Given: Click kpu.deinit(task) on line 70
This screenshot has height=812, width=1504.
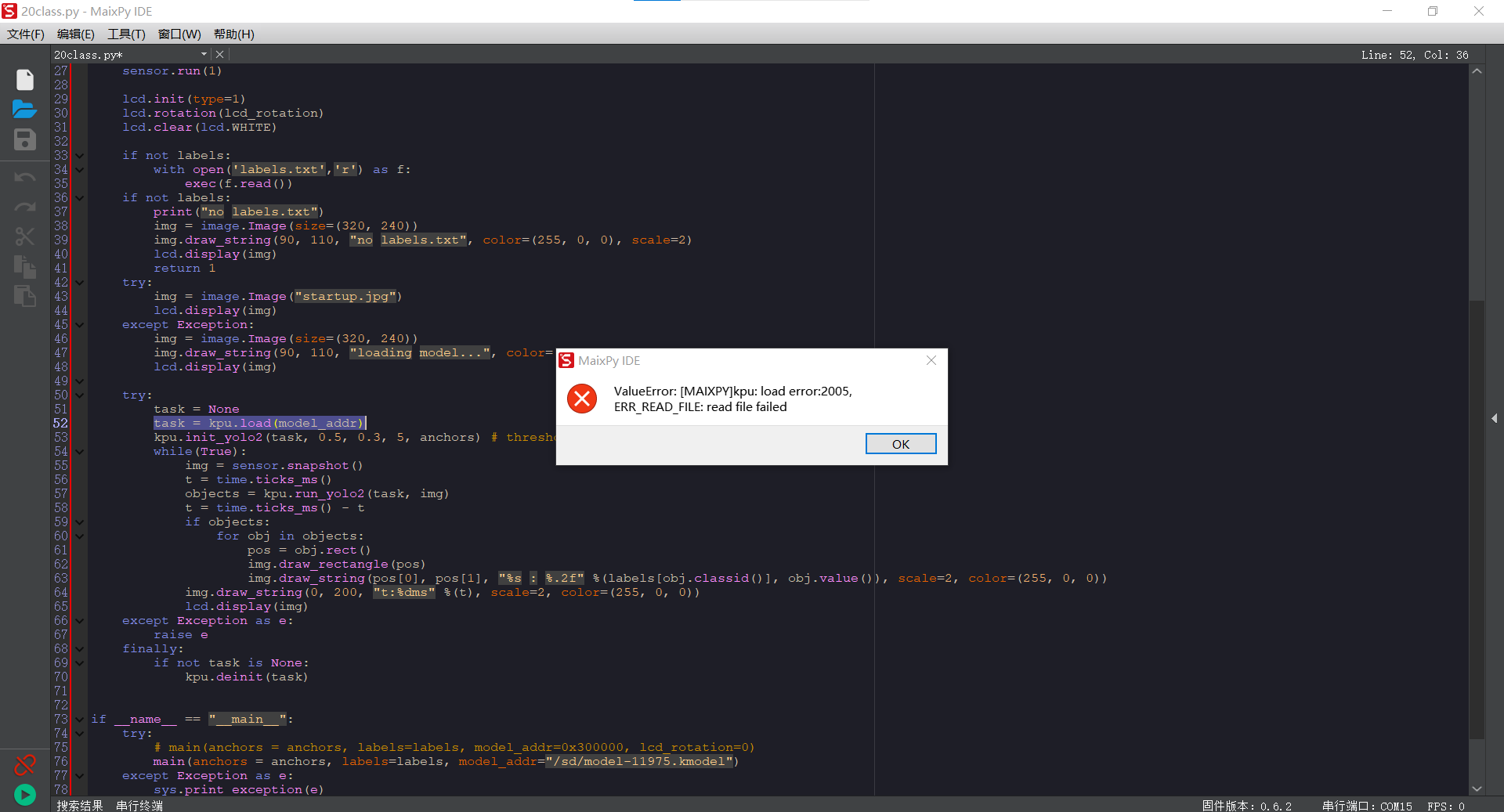Looking at the screenshot, I should [x=247, y=677].
